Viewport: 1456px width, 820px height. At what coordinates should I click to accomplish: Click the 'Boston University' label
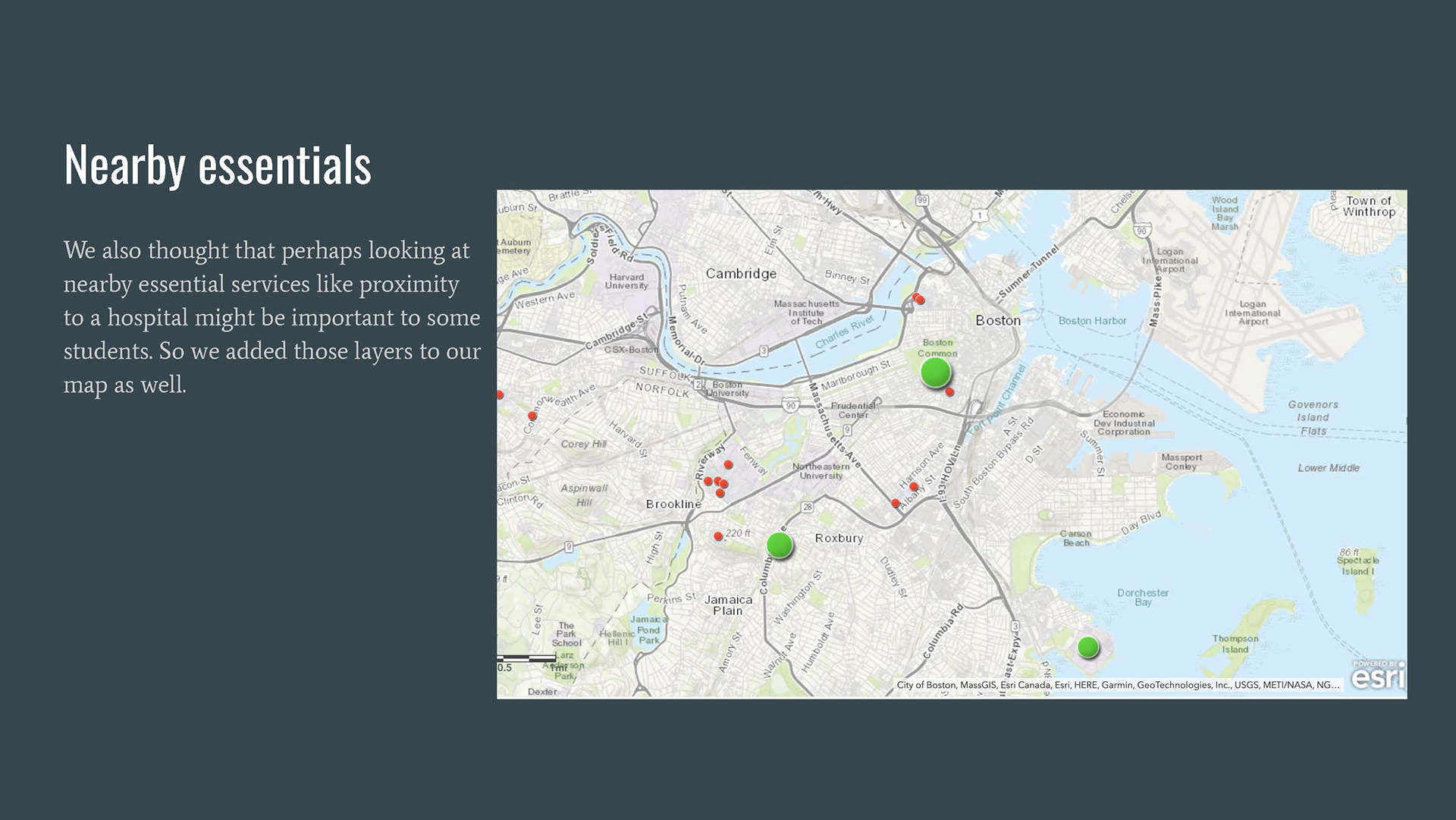pyautogui.click(x=728, y=389)
